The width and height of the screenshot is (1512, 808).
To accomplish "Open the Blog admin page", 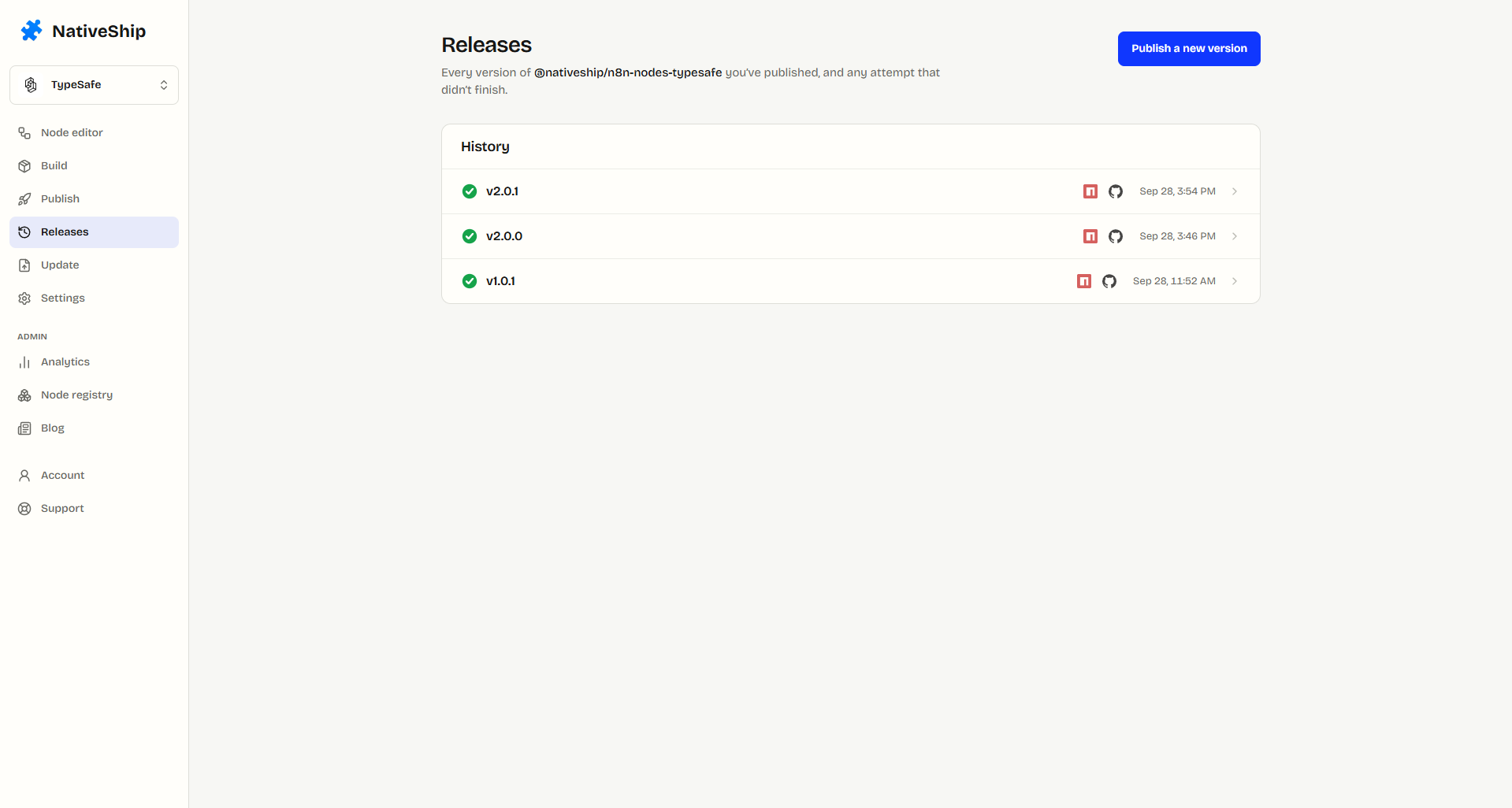I will pos(94,428).
